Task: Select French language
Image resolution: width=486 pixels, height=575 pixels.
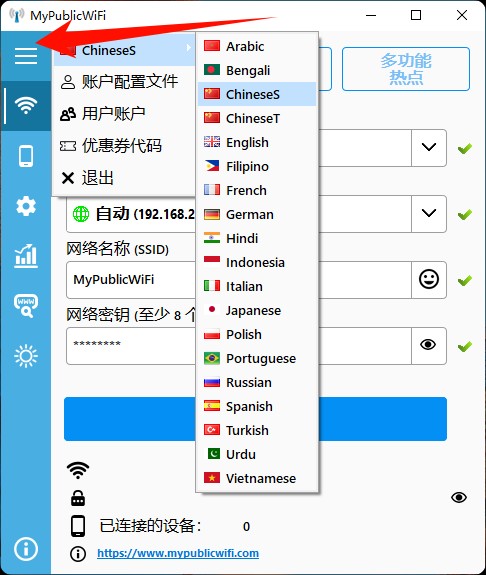Action: click(257, 190)
